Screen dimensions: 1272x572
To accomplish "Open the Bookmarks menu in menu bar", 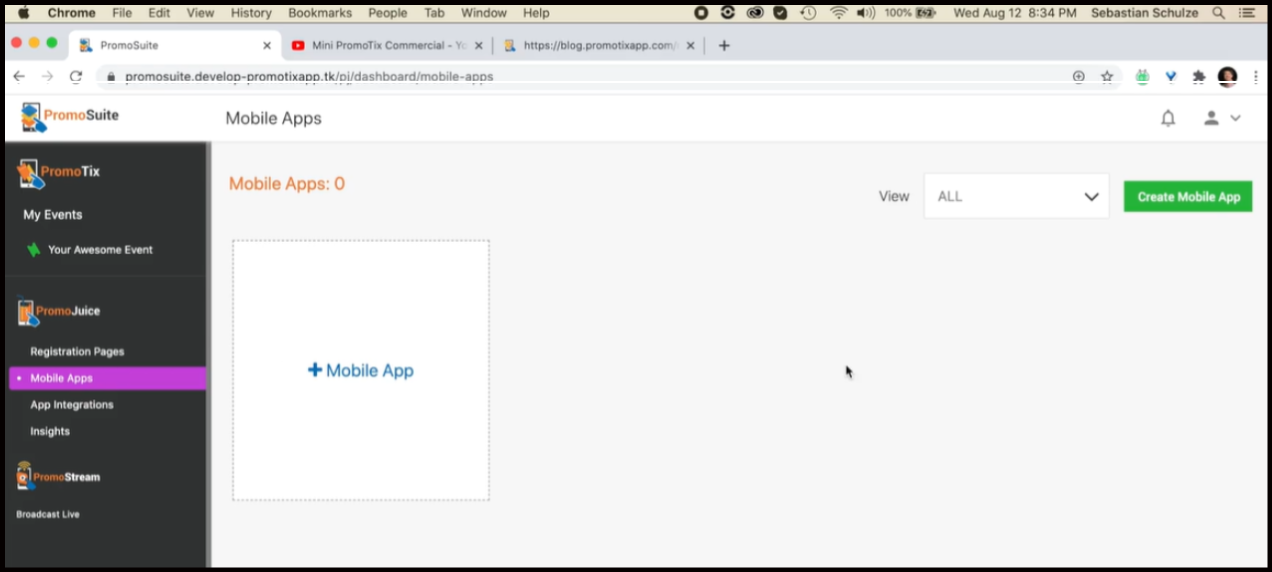I will pos(319,13).
